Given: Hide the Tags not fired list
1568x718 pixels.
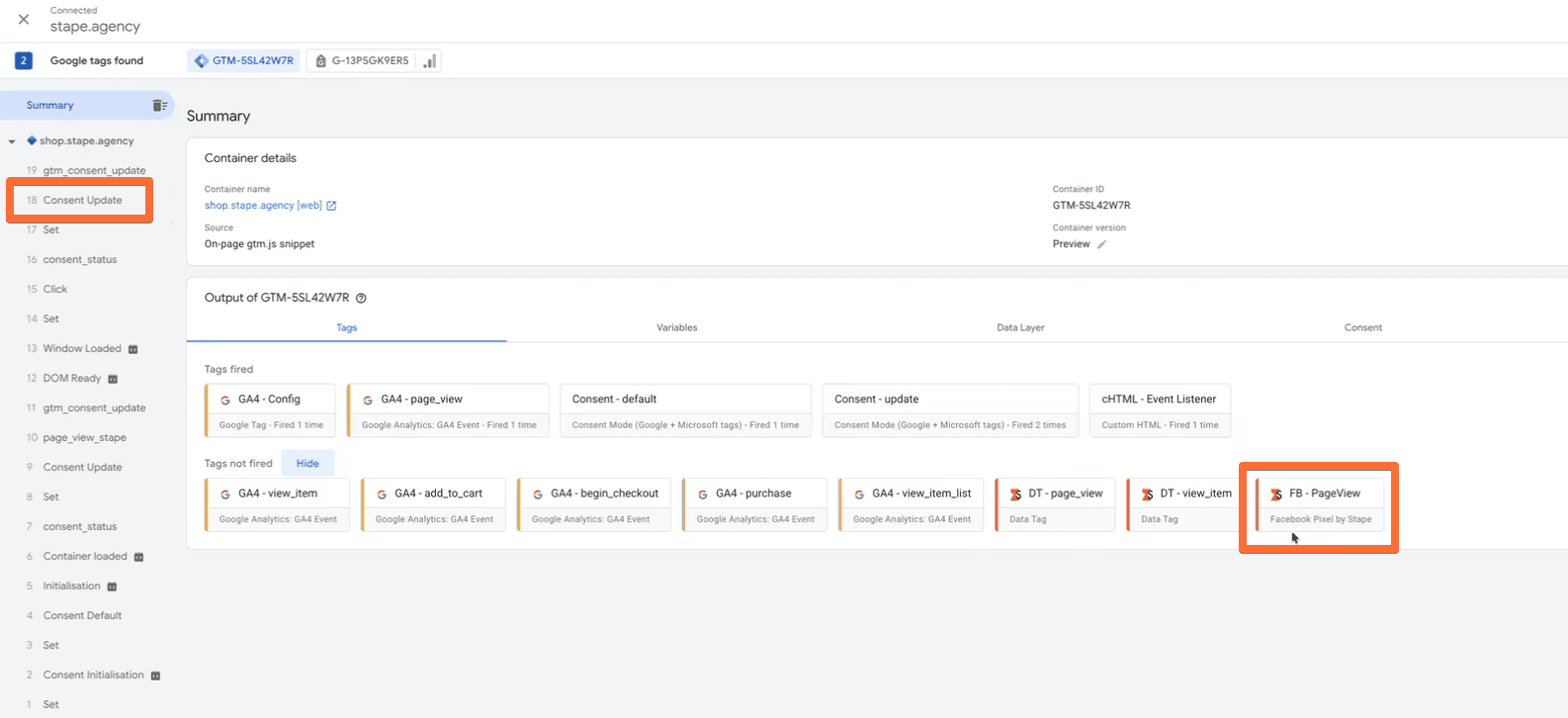Looking at the screenshot, I should (307, 463).
